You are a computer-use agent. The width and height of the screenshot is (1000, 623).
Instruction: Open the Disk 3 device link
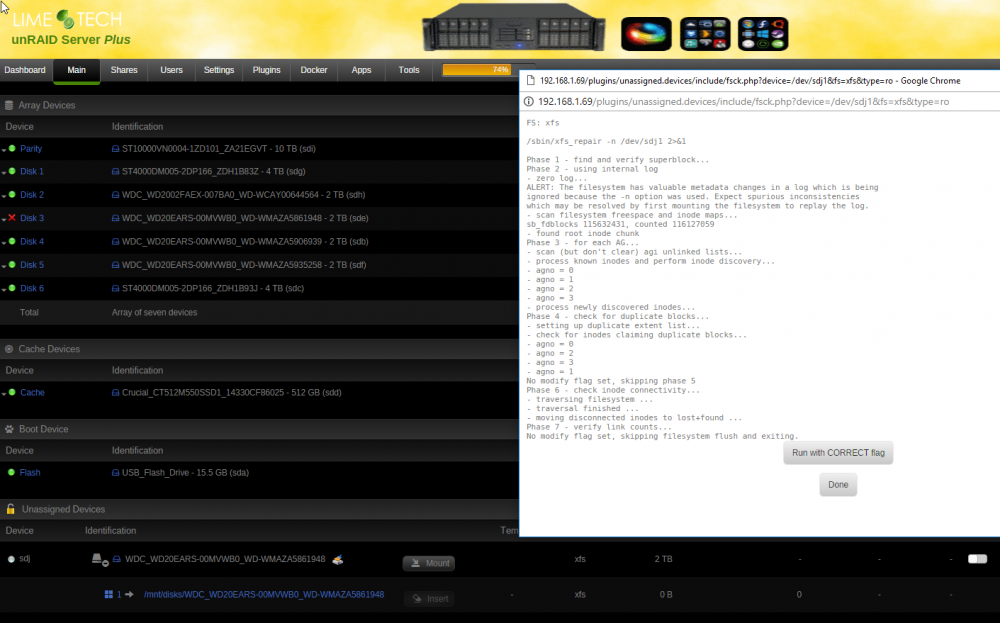32,218
